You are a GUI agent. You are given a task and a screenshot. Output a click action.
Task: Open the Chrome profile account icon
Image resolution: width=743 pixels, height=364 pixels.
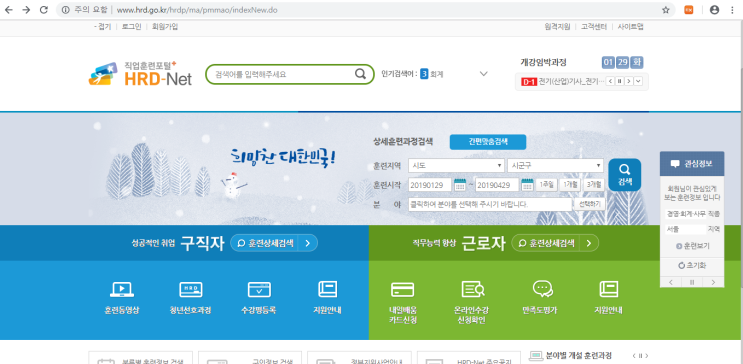(714, 10)
